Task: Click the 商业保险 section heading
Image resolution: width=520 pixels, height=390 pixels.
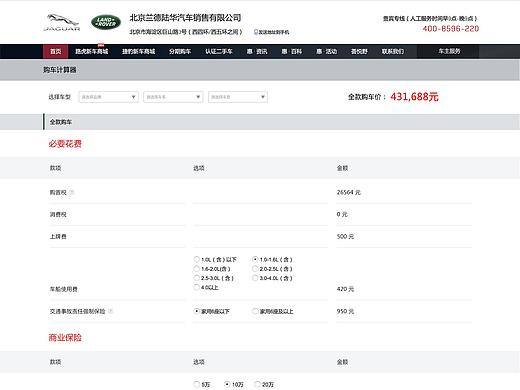Action: 65,338
